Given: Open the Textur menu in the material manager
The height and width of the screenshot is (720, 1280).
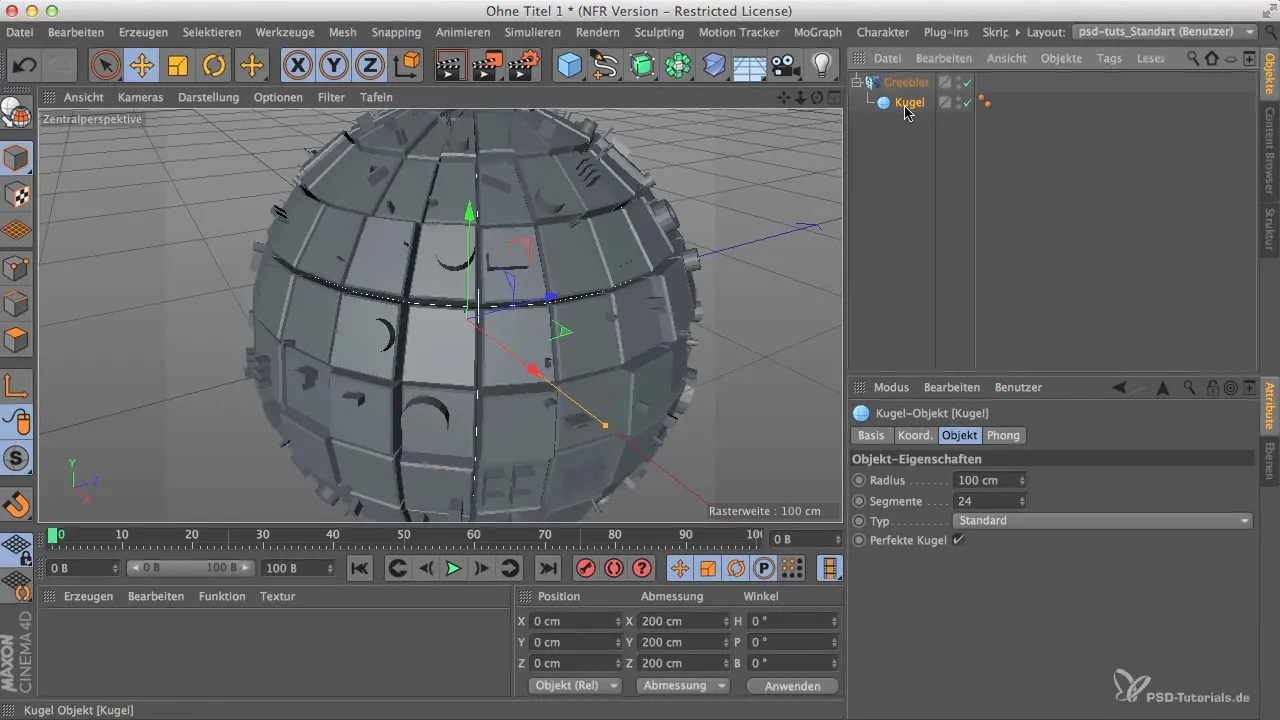Looking at the screenshot, I should pyautogui.click(x=277, y=596).
